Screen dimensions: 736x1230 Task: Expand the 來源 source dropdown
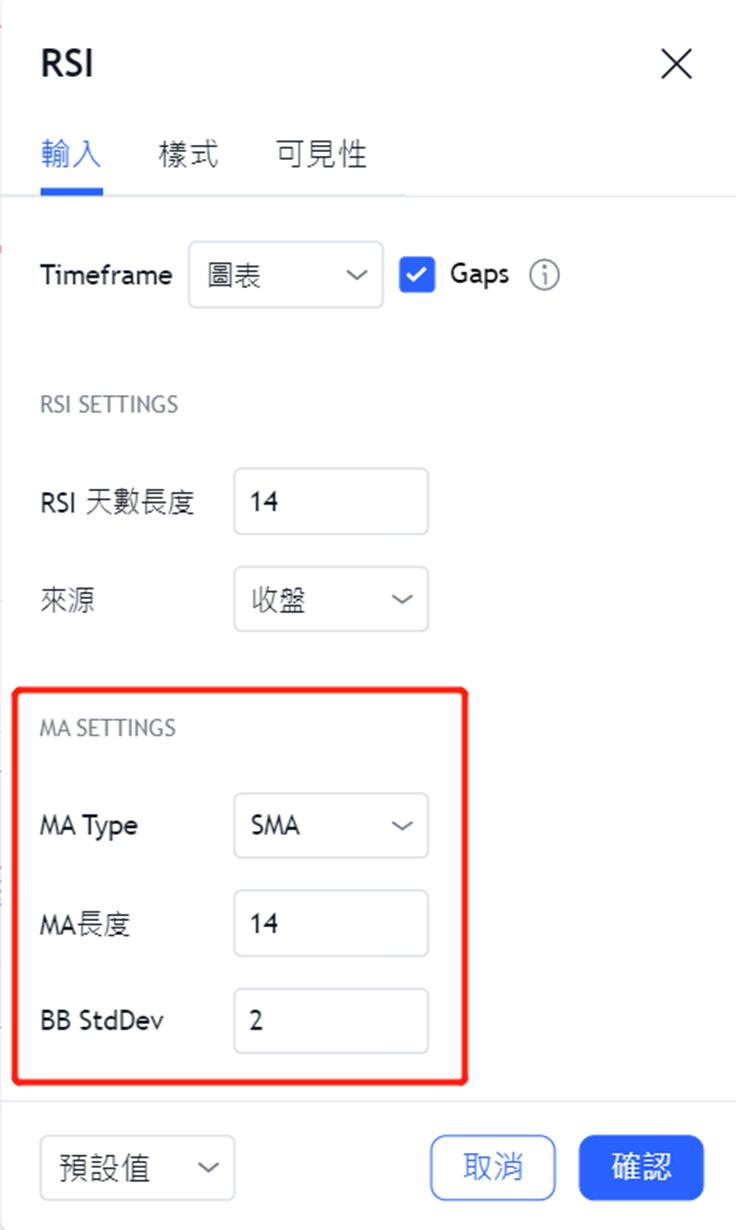point(331,599)
